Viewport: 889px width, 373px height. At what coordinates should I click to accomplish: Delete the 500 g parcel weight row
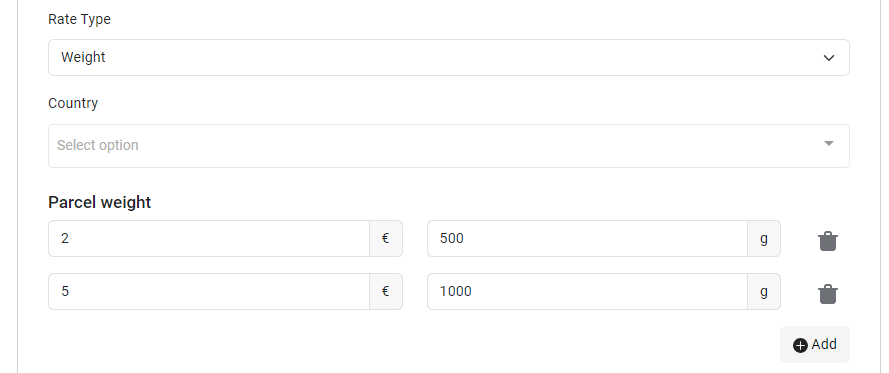[x=828, y=241]
